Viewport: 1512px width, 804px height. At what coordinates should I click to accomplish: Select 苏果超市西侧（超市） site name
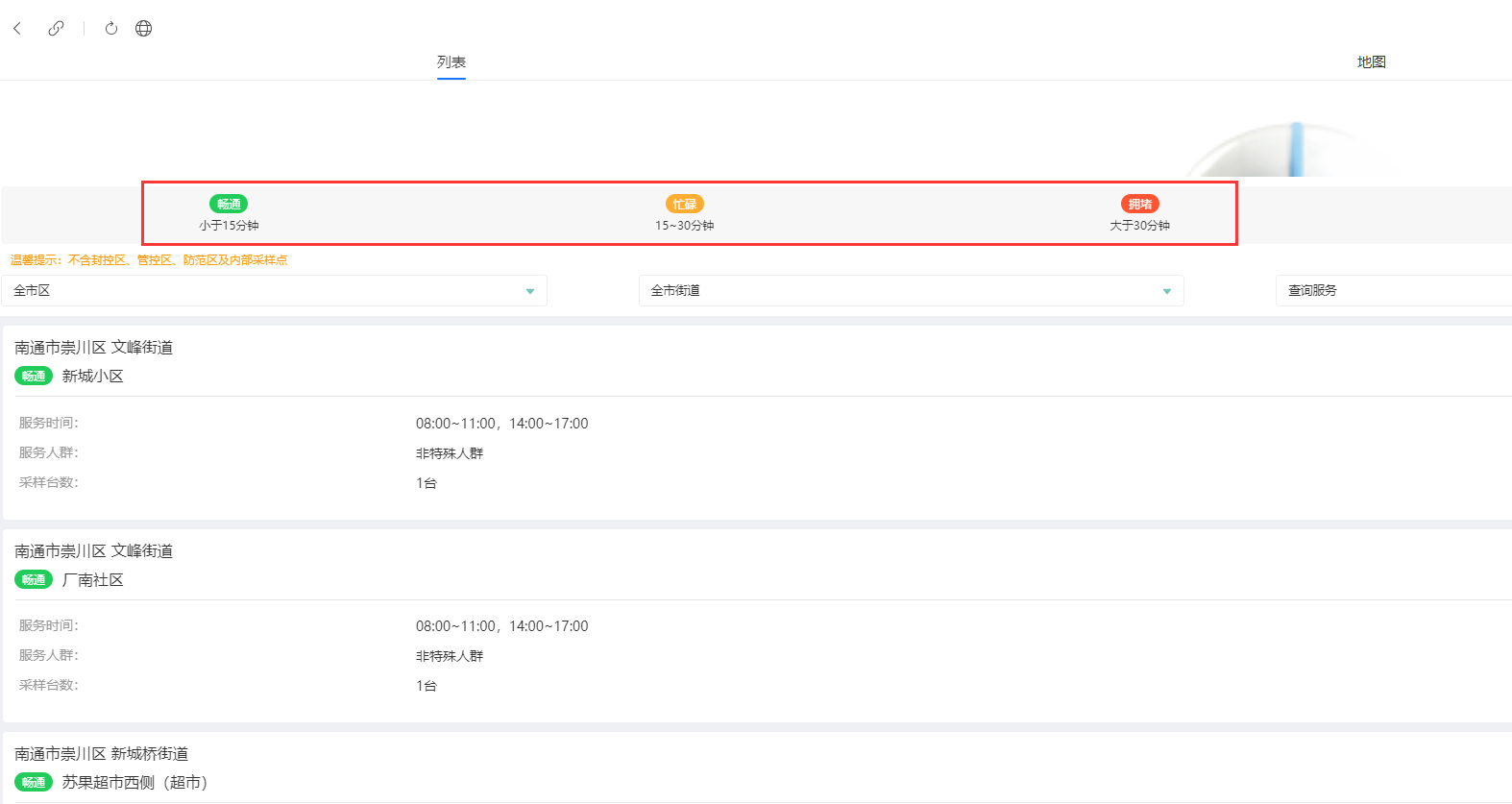134,783
